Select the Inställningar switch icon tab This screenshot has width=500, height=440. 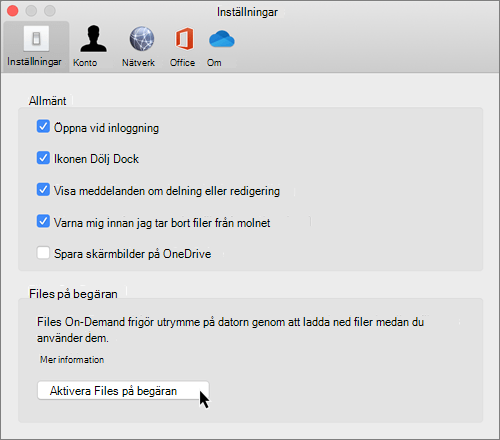tap(36, 46)
